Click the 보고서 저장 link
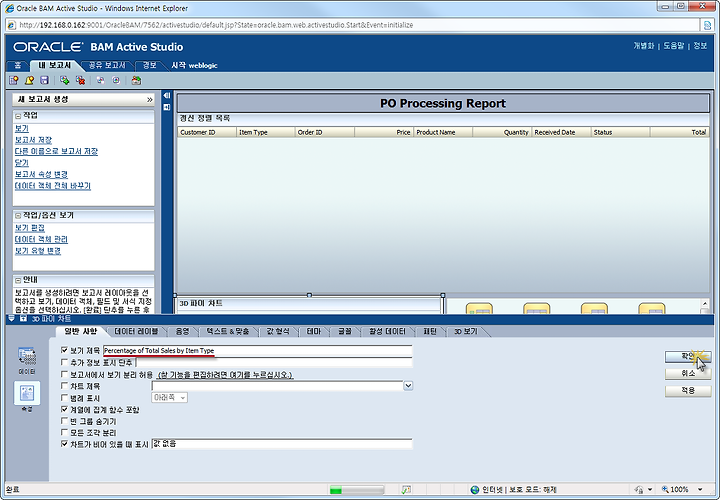The width and height of the screenshot is (720, 500). 34,140
